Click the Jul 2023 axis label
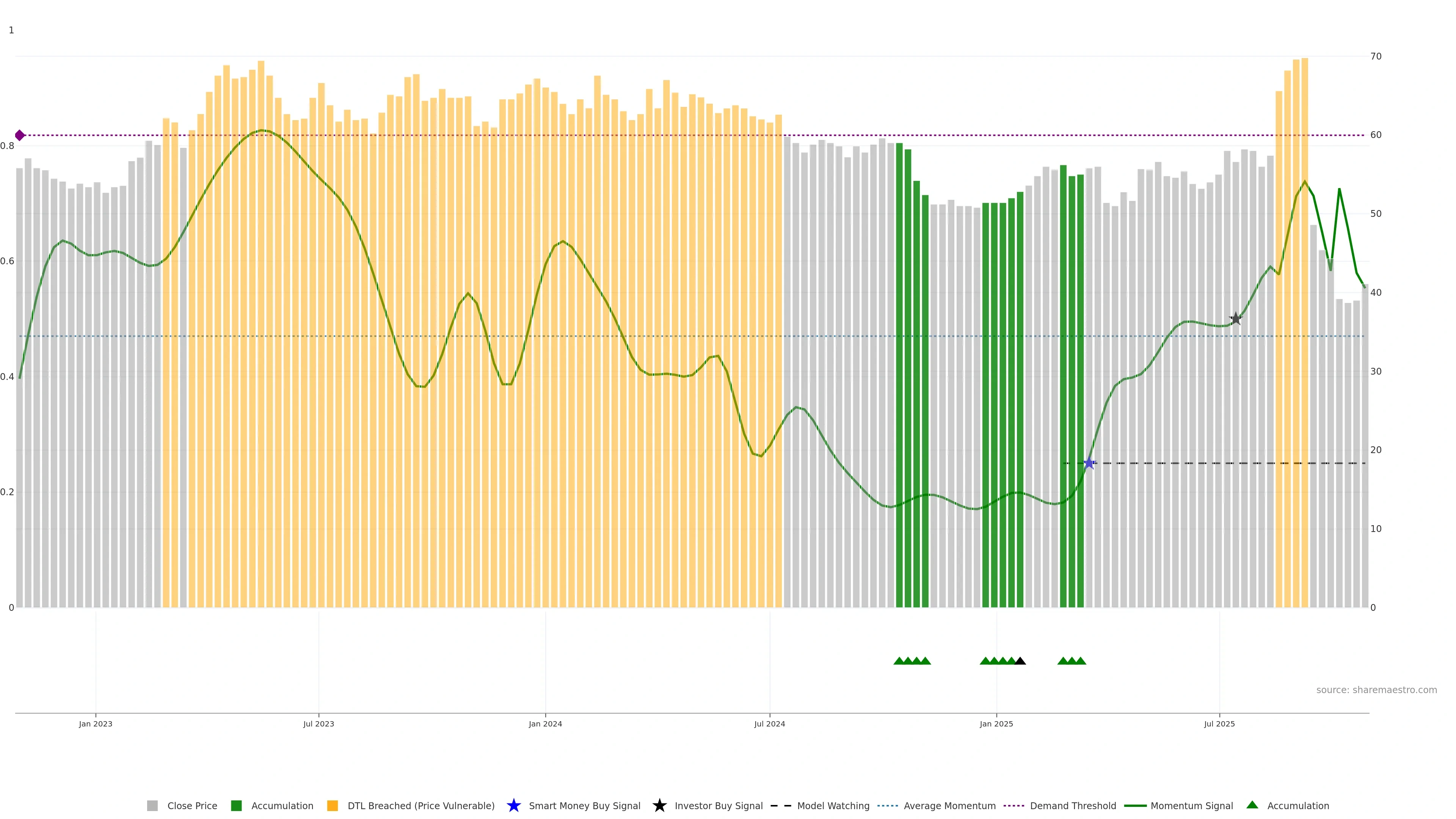 [318, 724]
